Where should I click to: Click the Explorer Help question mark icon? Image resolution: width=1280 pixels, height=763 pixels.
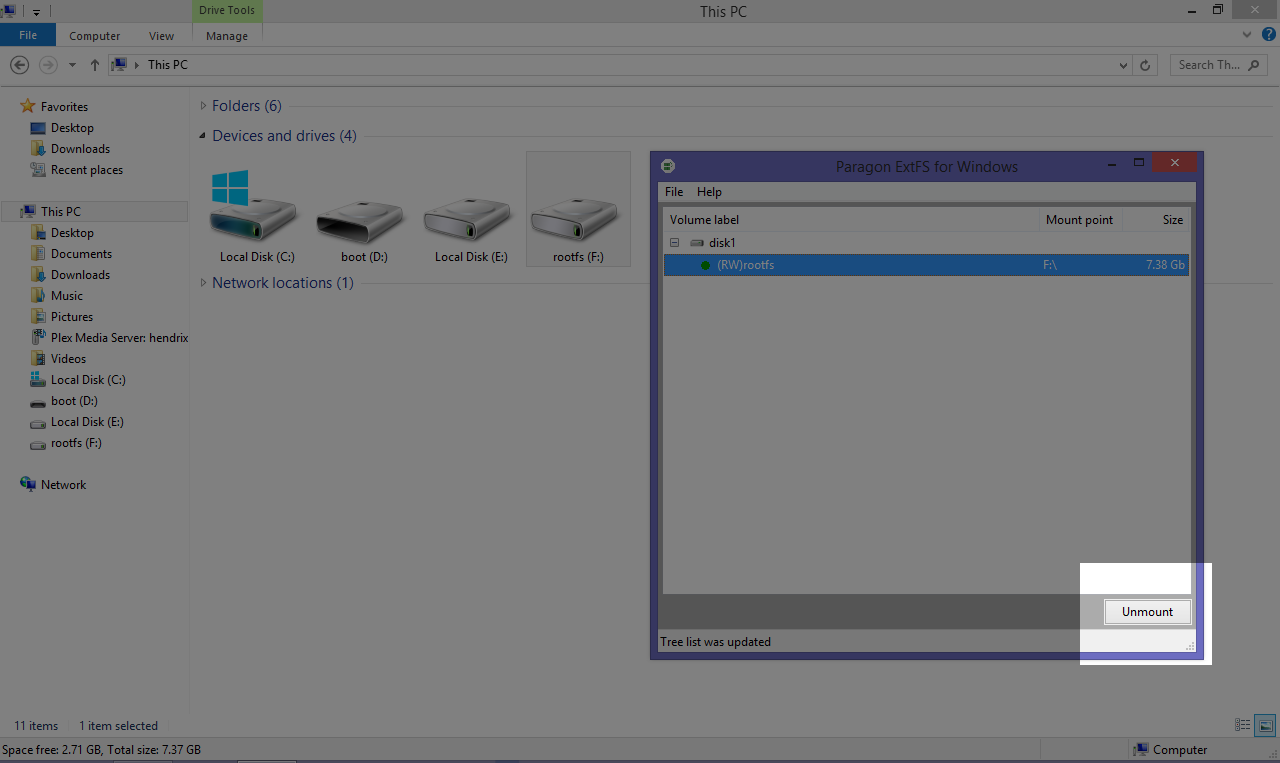click(1268, 34)
